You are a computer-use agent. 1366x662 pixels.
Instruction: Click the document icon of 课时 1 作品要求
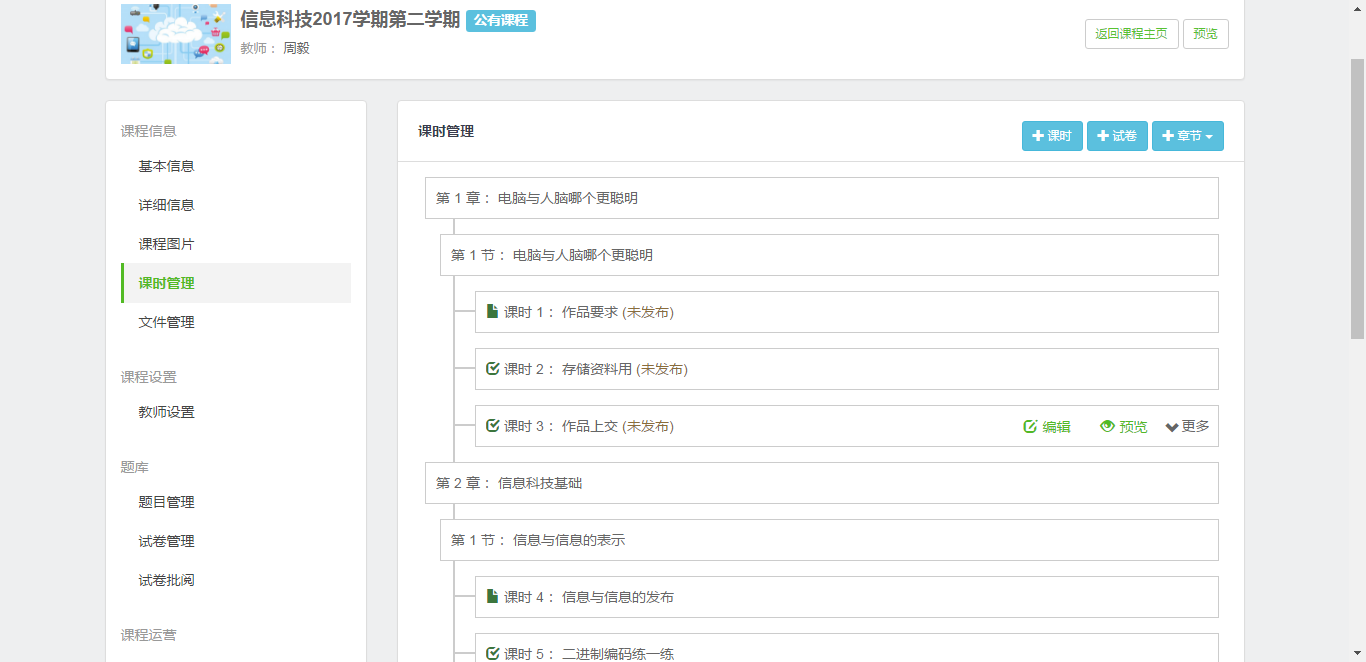(x=492, y=312)
